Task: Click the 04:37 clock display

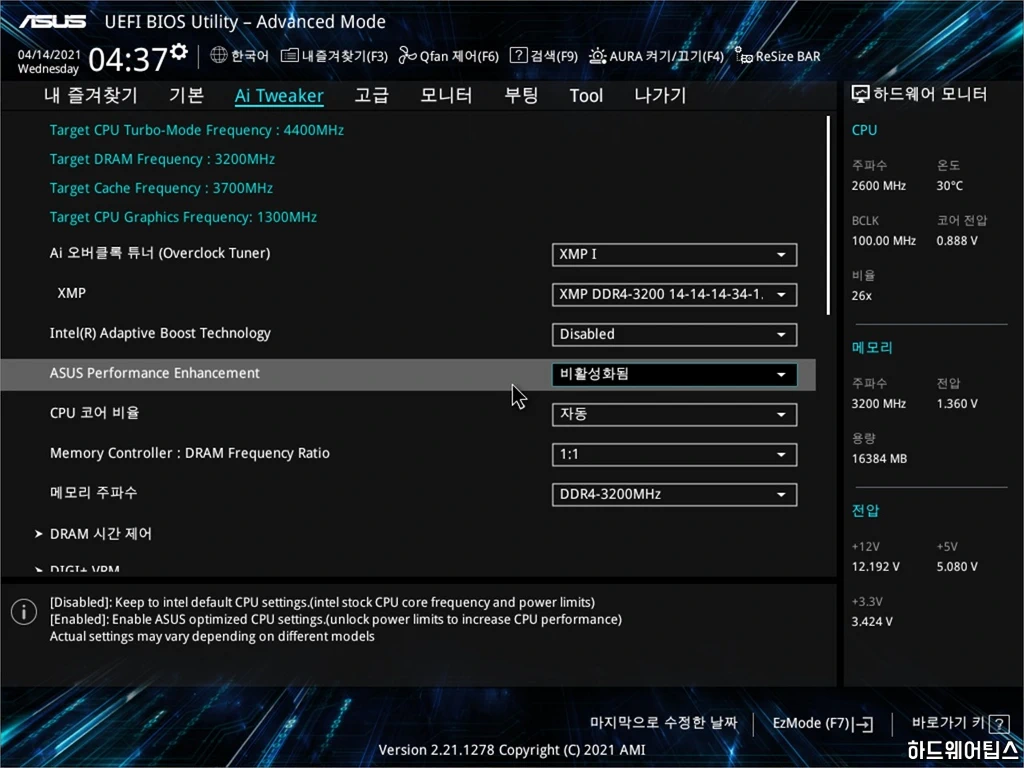Action: (128, 60)
